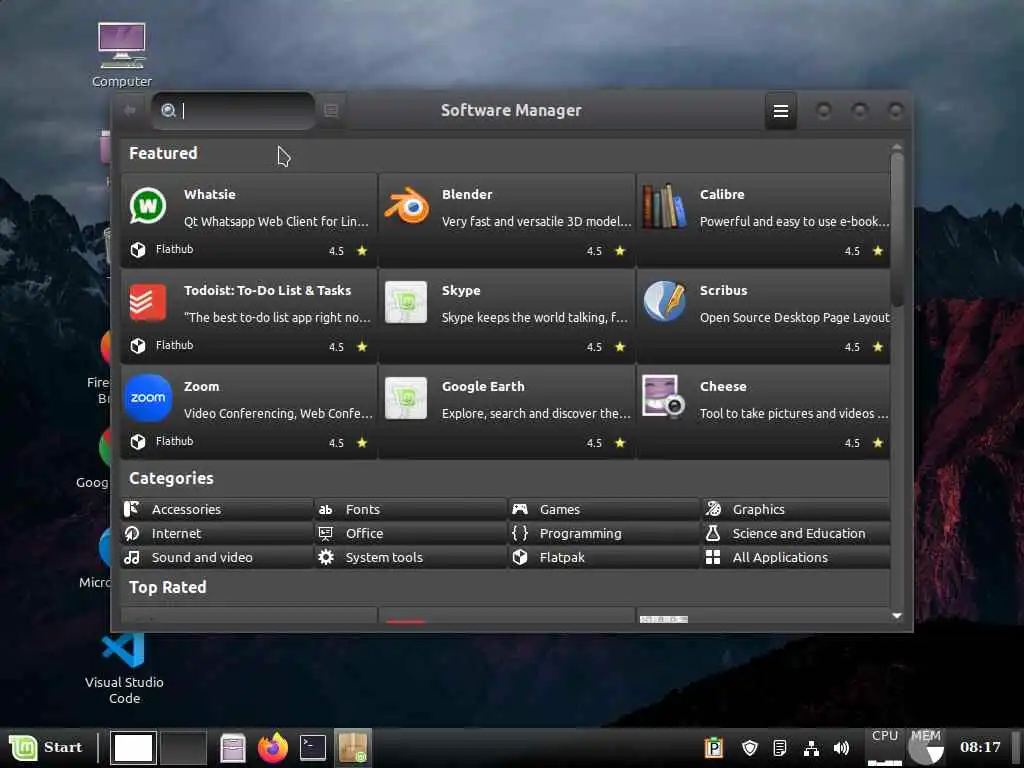Image resolution: width=1024 pixels, height=768 pixels.
Task: Open the Flatpak category
Action: click(x=604, y=557)
